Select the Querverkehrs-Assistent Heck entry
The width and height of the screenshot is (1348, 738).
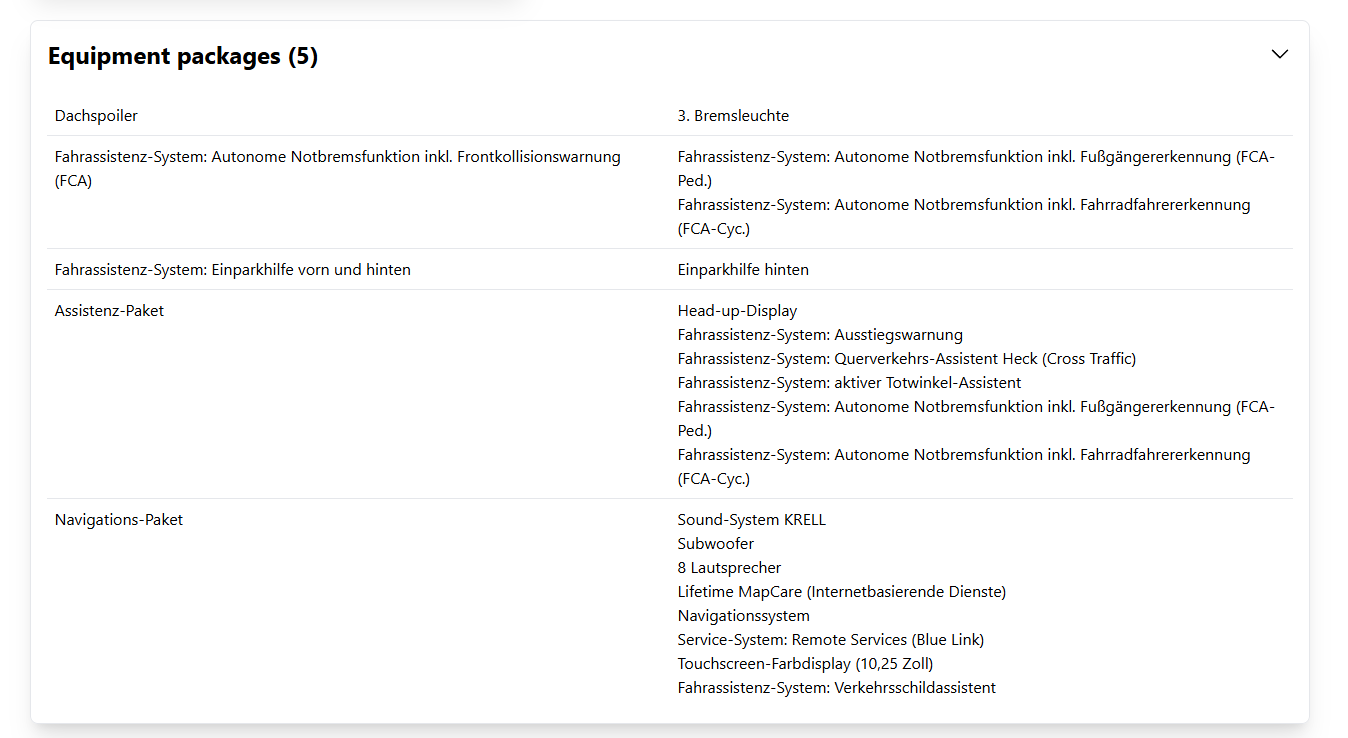[x=906, y=359]
